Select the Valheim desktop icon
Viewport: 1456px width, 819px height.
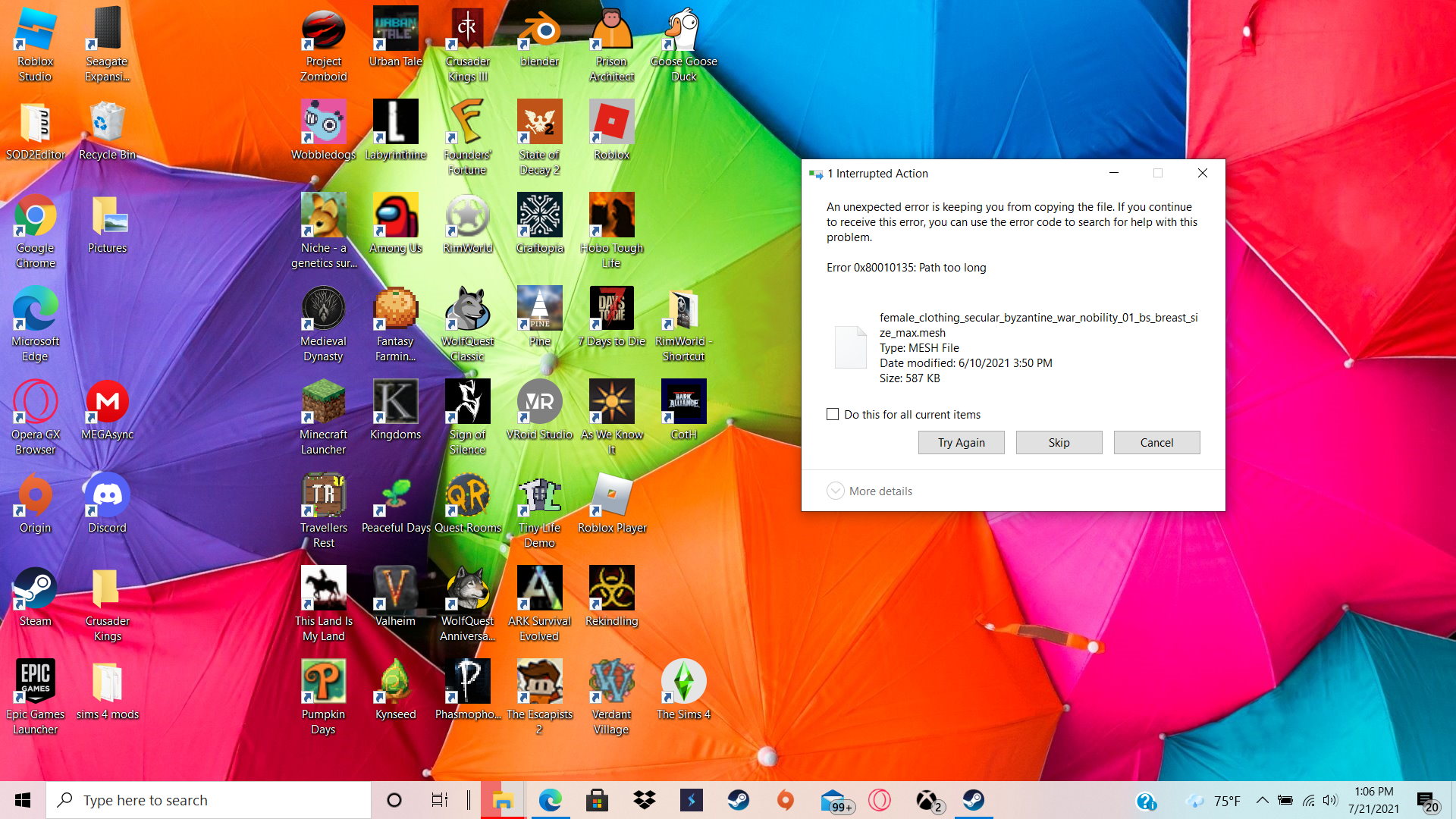[395, 597]
